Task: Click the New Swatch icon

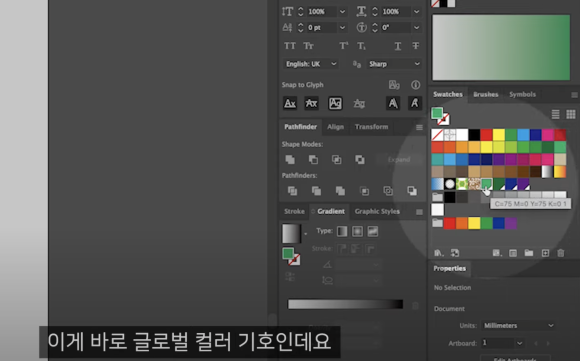Action: pyautogui.click(x=545, y=253)
